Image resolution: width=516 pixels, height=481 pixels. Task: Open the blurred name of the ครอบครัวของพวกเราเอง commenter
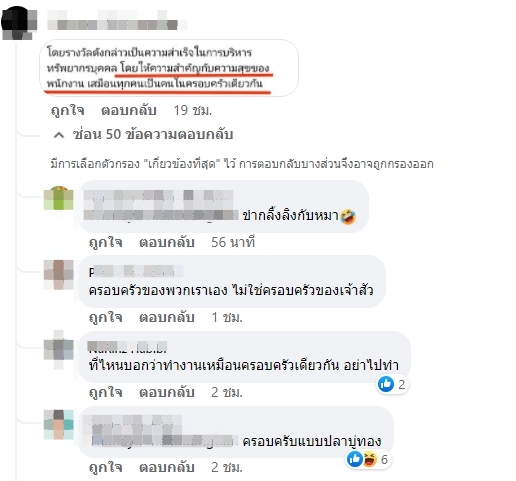coord(136,271)
